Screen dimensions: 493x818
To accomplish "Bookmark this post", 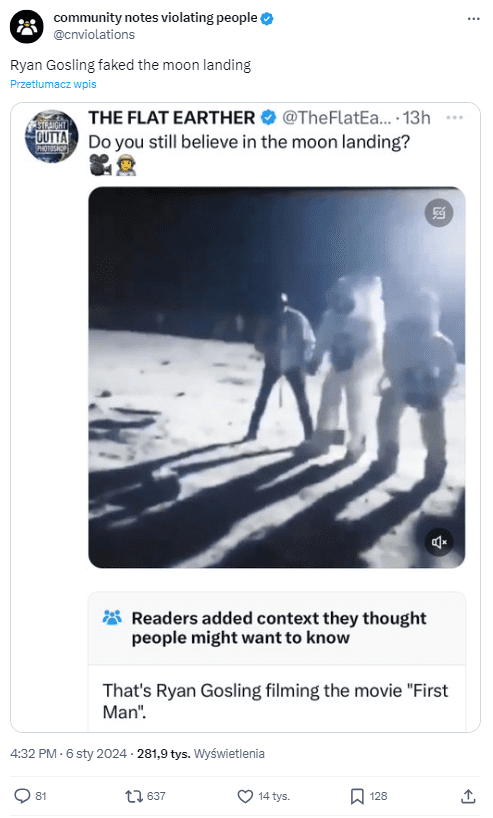I will pos(357,796).
